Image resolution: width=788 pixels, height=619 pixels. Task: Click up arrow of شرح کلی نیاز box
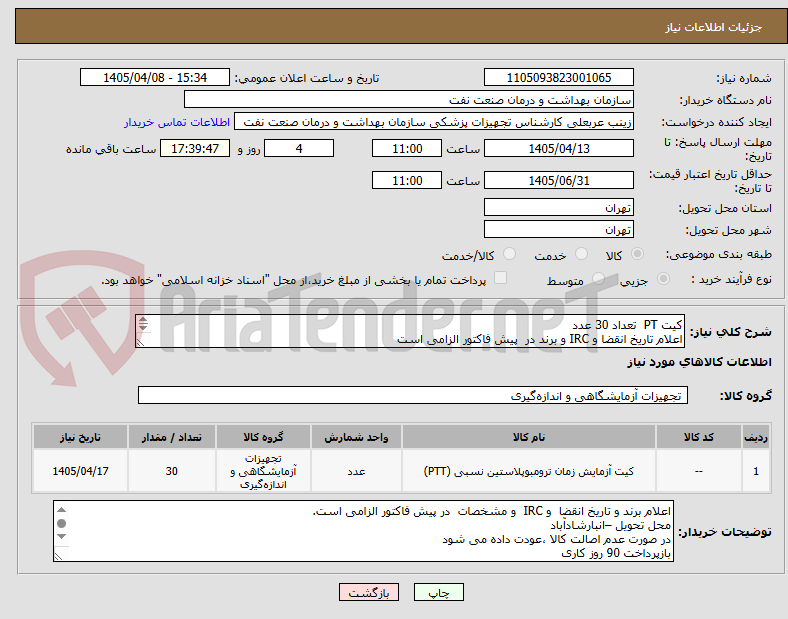pyautogui.click(x=143, y=320)
